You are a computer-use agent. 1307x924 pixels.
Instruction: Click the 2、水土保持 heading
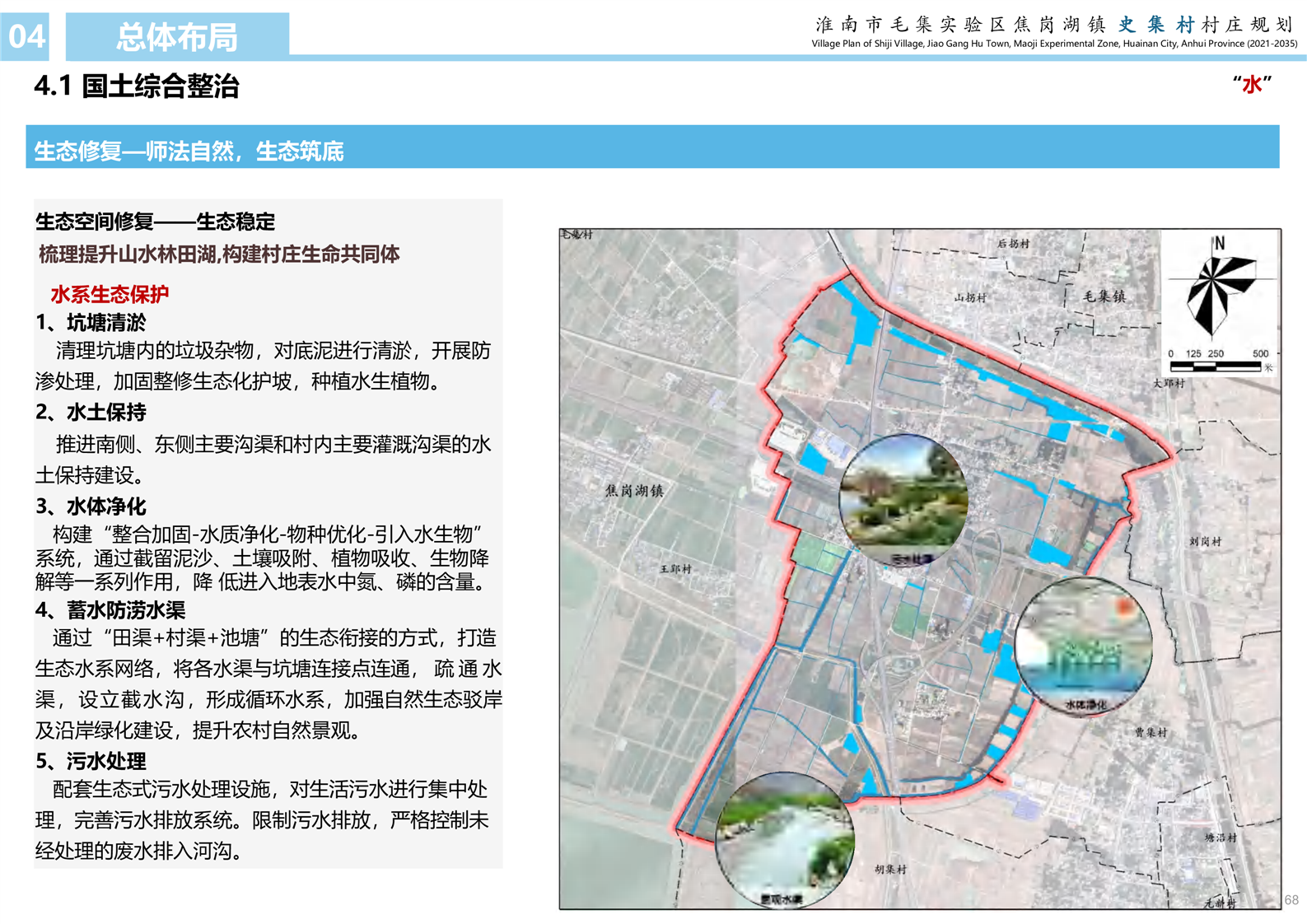91,413
